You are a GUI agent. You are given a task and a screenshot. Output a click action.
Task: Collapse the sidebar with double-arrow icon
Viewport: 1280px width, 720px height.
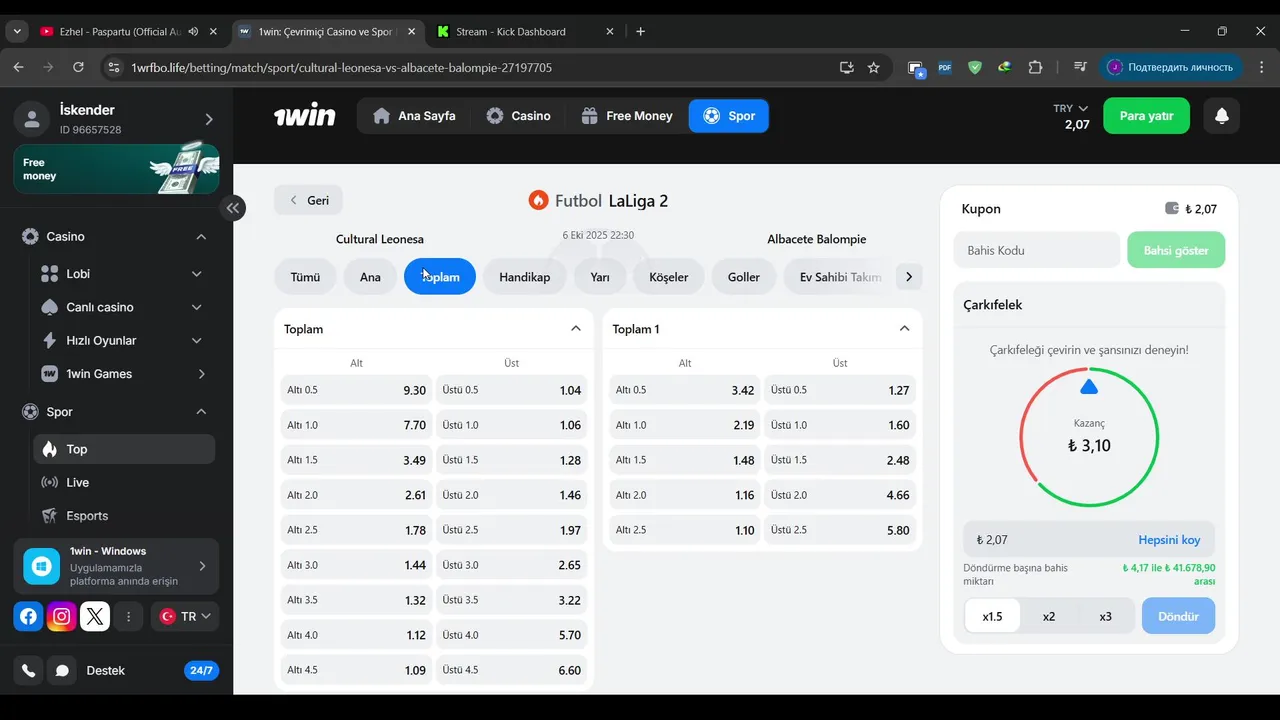(x=233, y=208)
